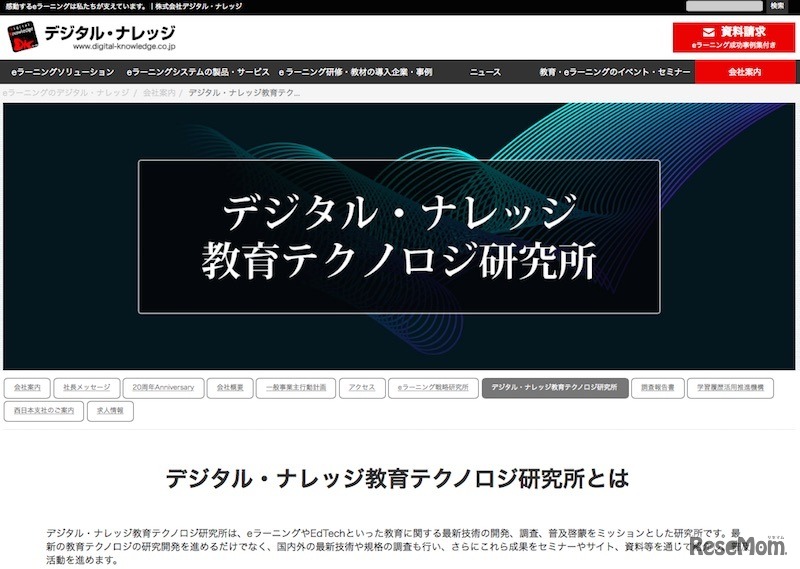Select the 求人情報 tab
This screenshot has width=800, height=569.
(110, 411)
